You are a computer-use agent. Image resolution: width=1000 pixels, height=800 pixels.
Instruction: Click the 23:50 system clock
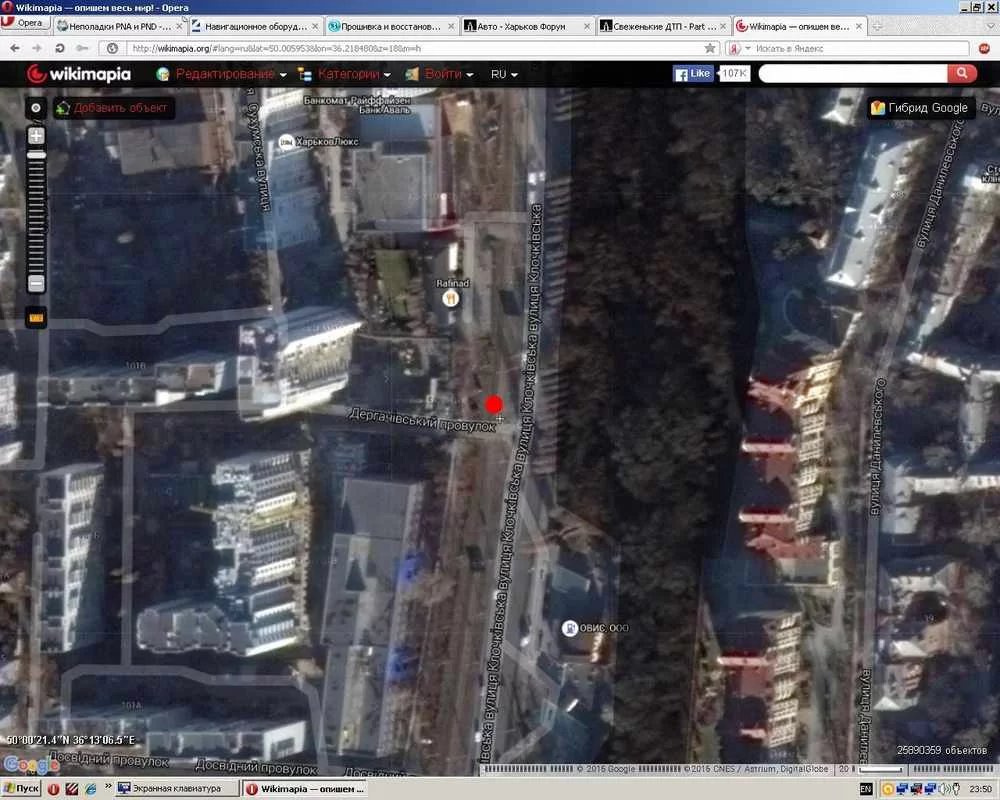pos(980,789)
